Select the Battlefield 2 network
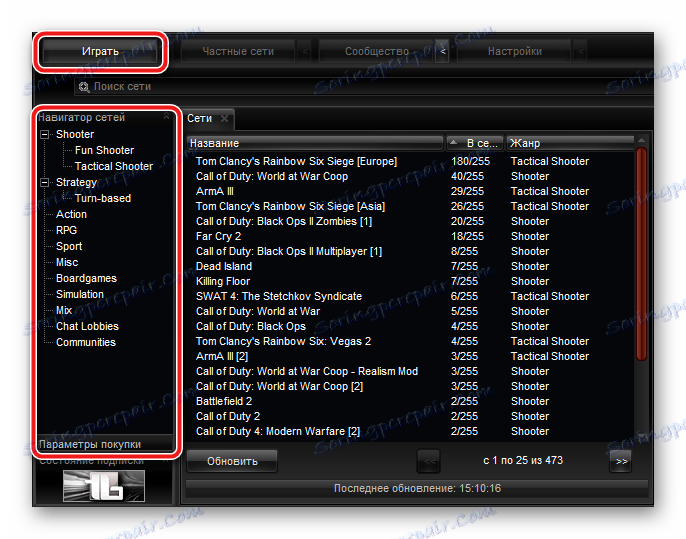Screen dimensions: 686x539 410,401
